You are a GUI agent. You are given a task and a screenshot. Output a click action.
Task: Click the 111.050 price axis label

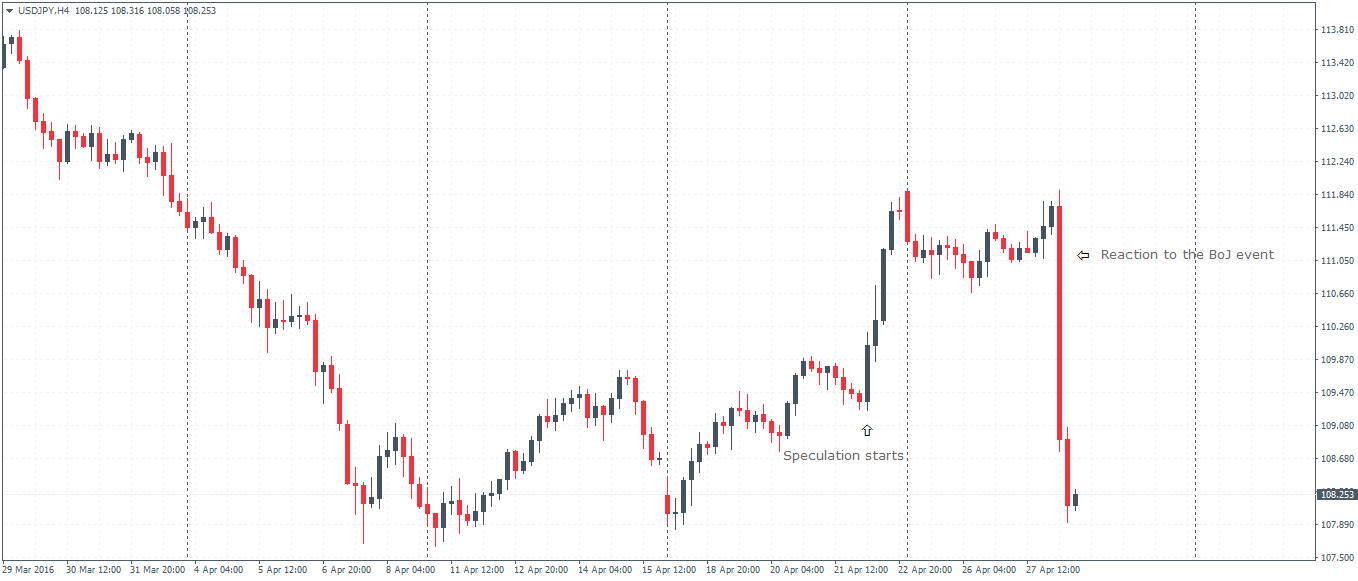click(x=1337, y=260)
